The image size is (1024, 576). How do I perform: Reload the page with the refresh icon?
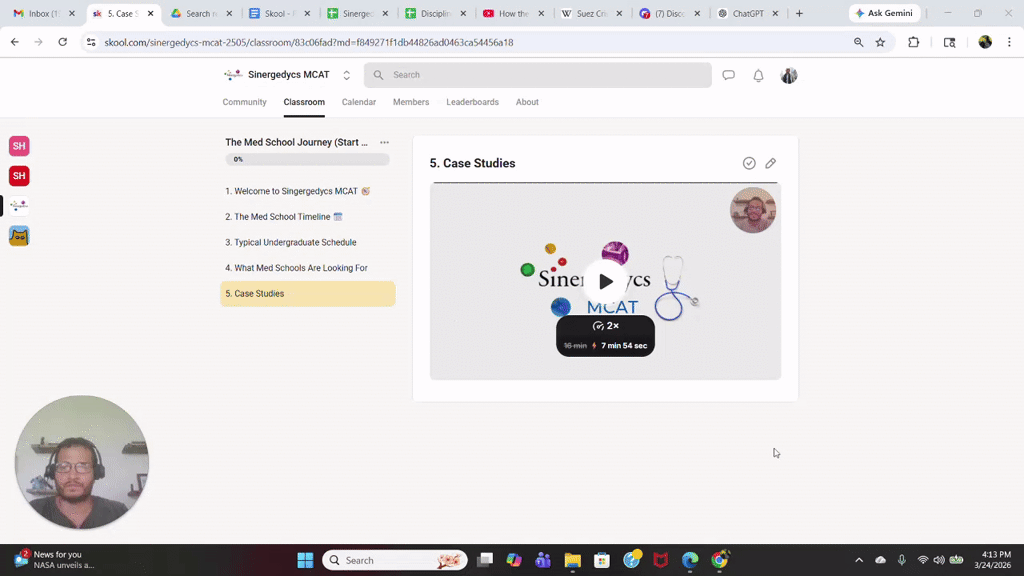tap(63, 42)
